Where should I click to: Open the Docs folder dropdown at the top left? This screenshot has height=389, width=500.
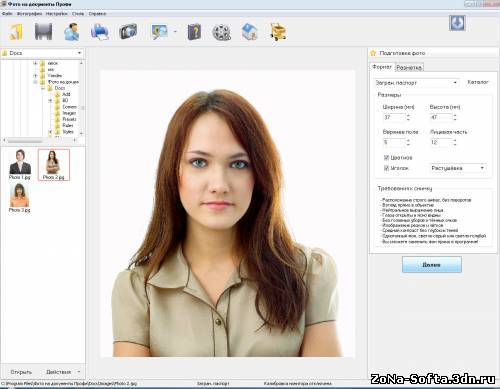click(x=79, y=53)
